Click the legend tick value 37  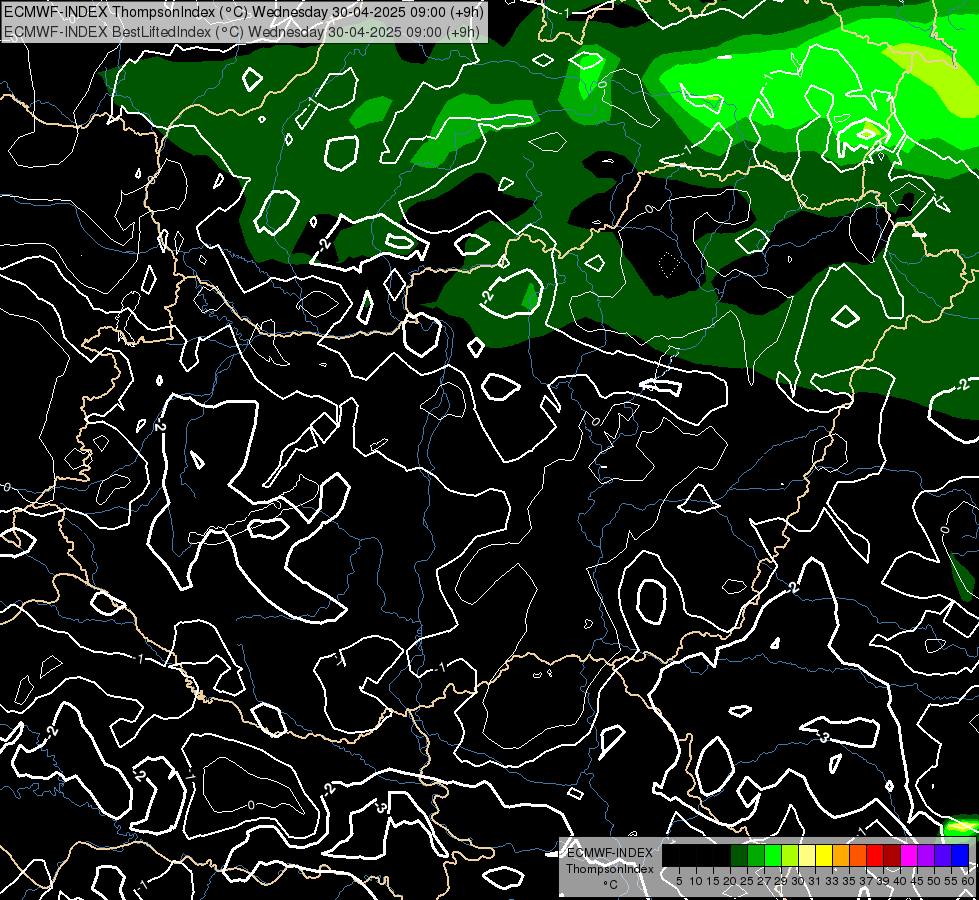pos(866,881)
